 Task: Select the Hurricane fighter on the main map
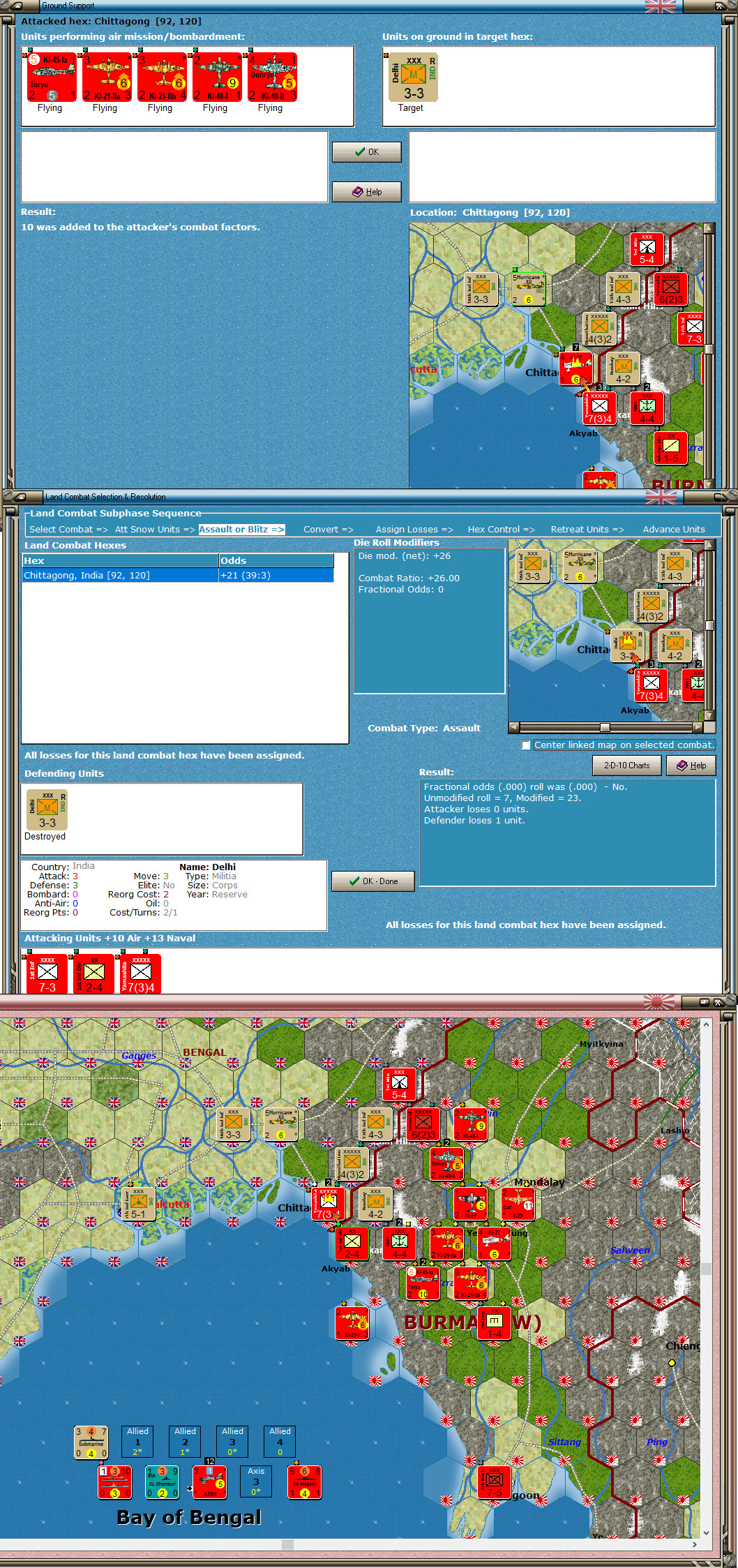click(x=280, y=1123)
